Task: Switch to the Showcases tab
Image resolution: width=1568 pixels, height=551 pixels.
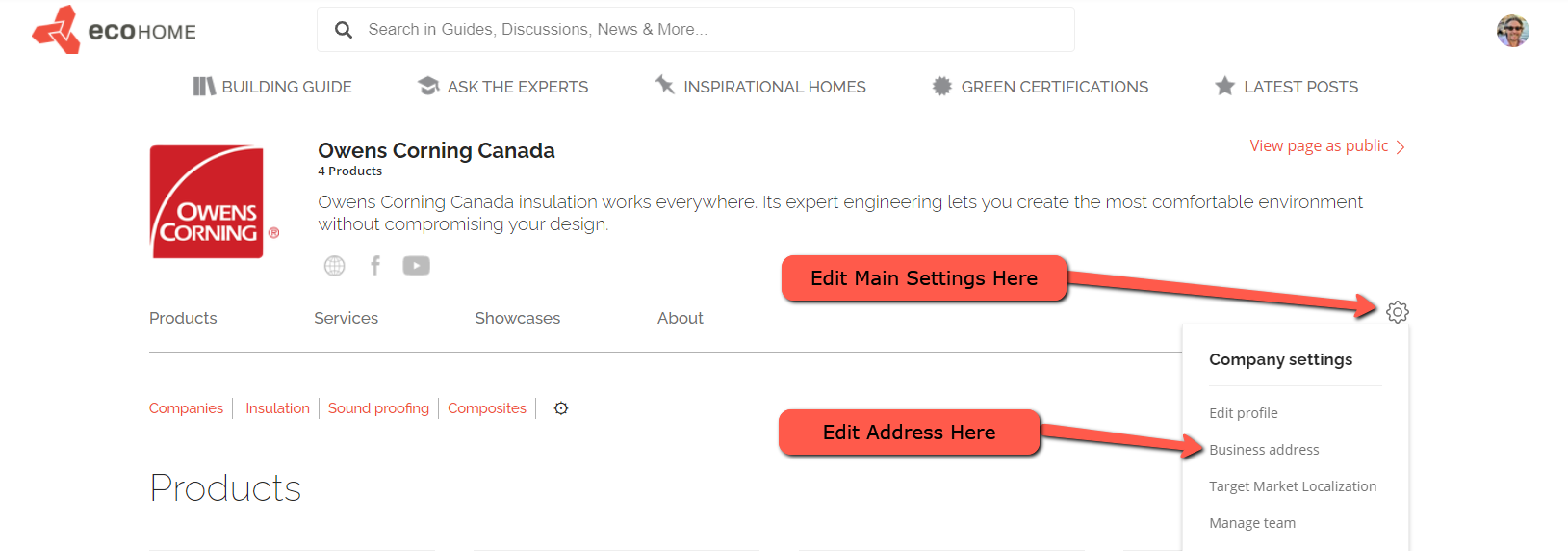Action: coord(517,318)
